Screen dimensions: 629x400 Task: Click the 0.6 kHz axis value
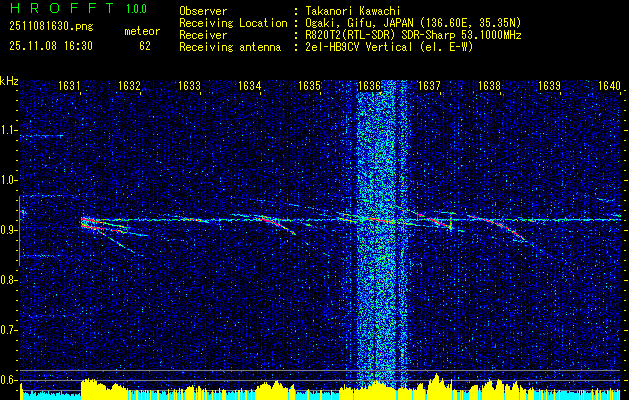9,380
